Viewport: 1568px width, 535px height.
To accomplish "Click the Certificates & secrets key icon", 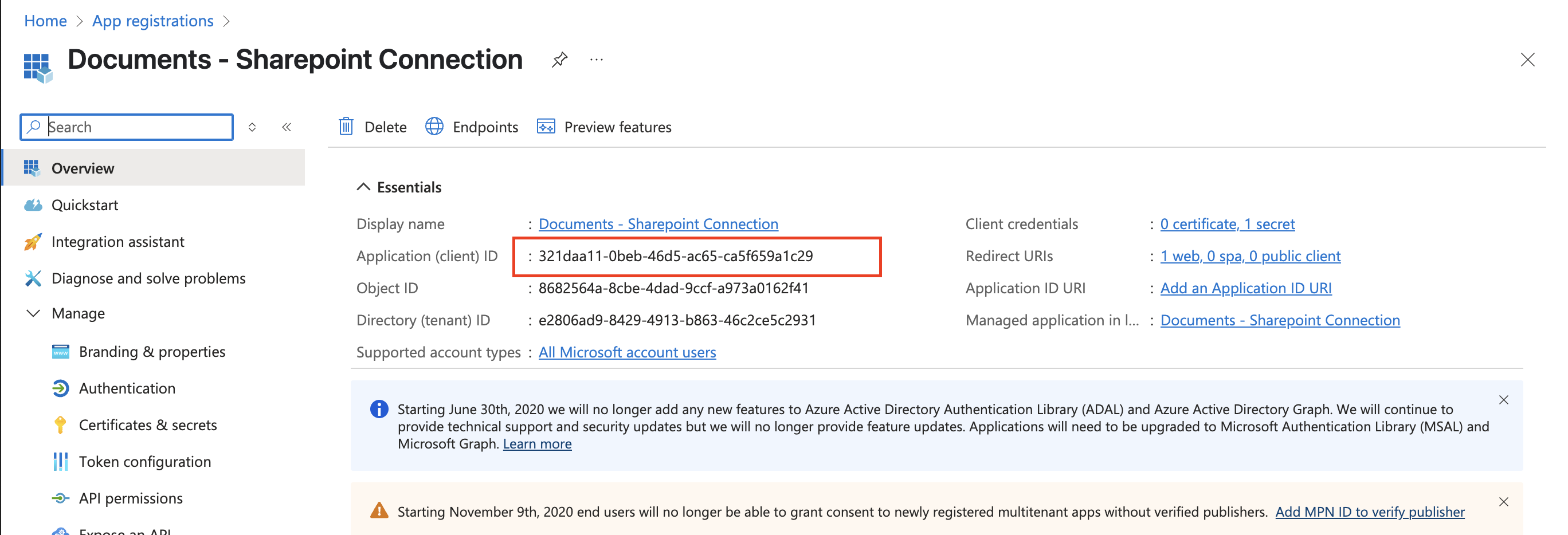I will pyautogui.click(x=61, y=424).
